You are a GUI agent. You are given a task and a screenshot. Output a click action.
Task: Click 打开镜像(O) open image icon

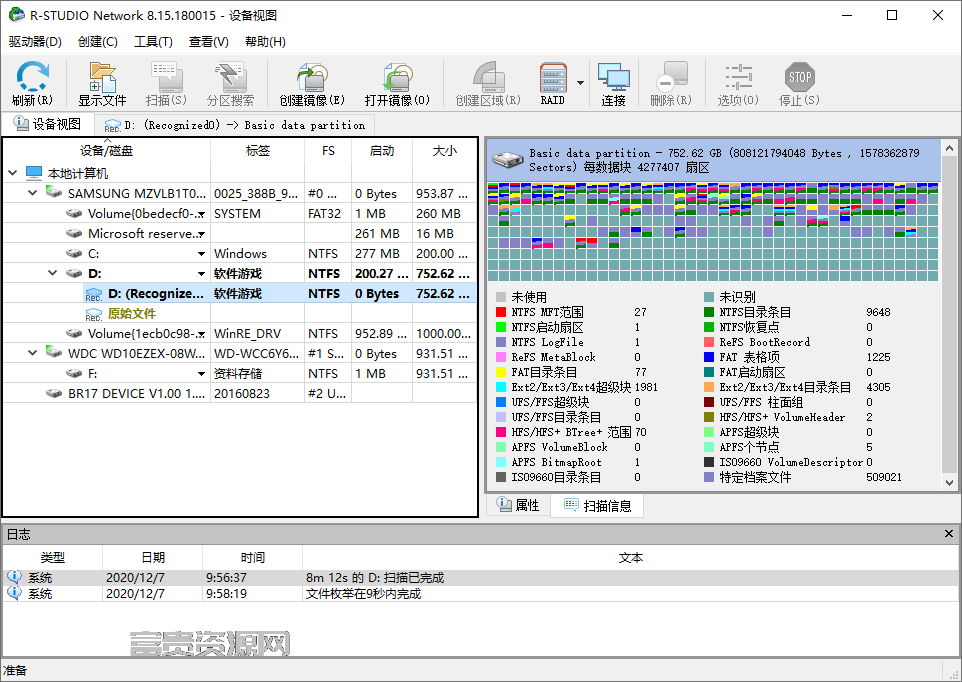[x=397, y=77]
